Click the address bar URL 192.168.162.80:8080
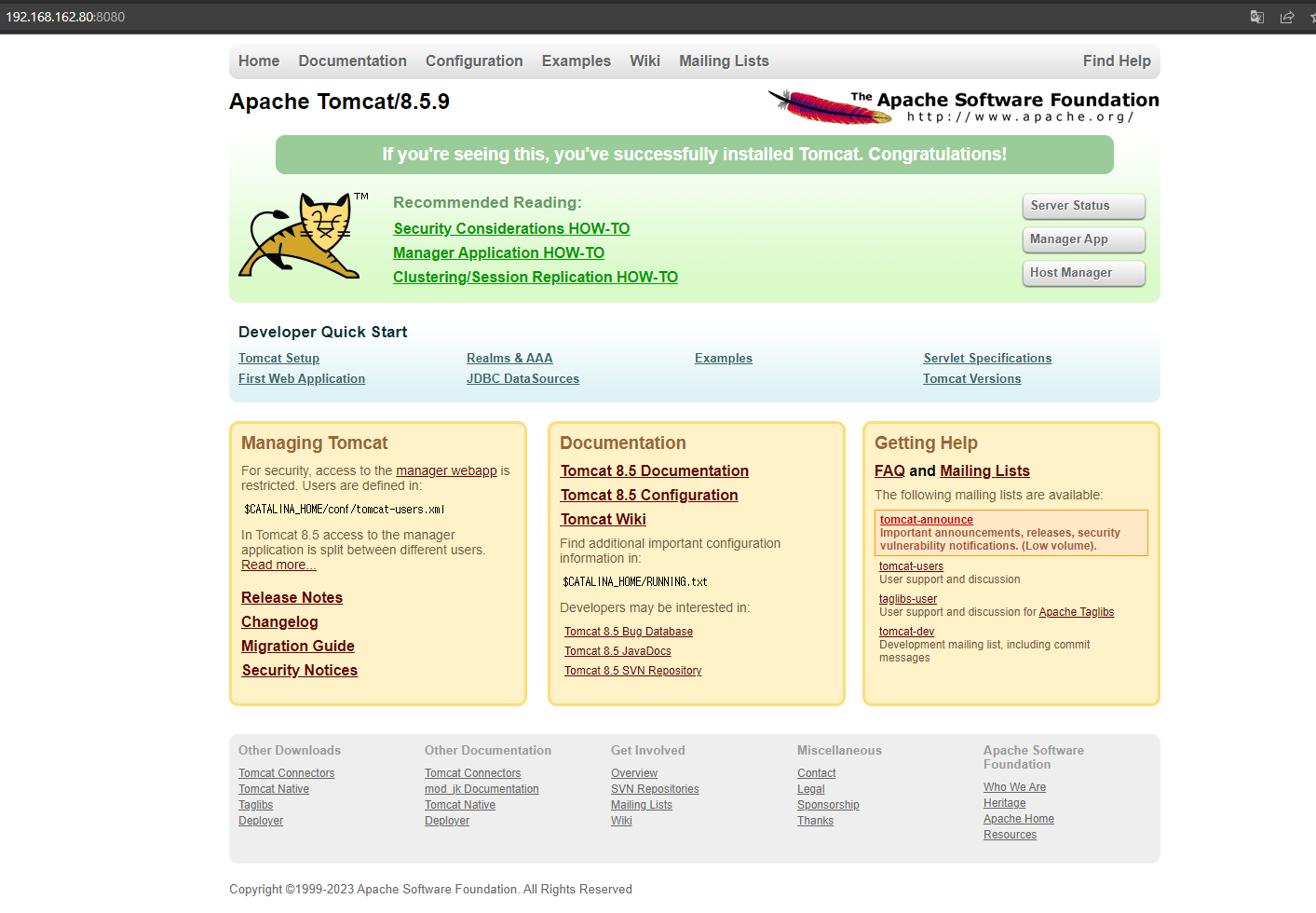 click(x=65, y=17)
